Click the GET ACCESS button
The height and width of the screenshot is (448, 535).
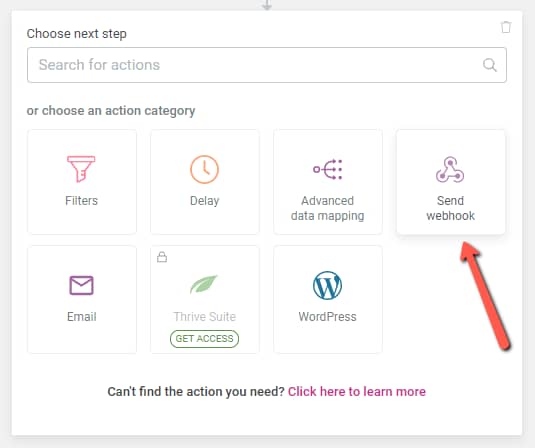(x=204, y=339)
